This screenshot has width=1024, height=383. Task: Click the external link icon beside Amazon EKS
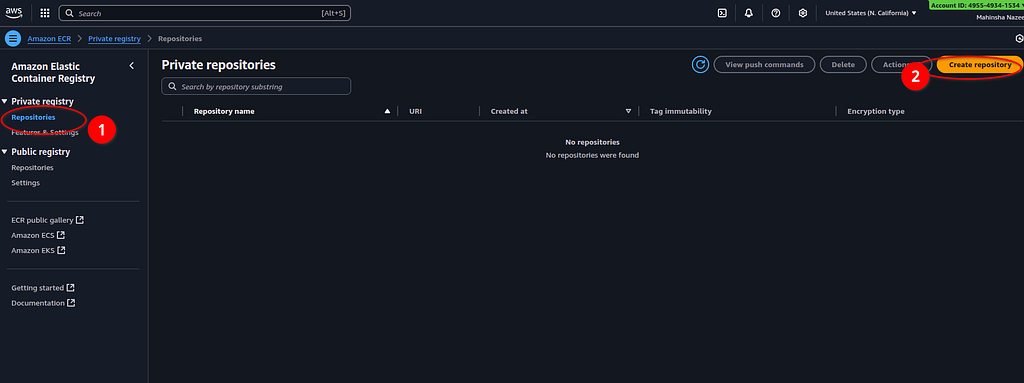61,250
